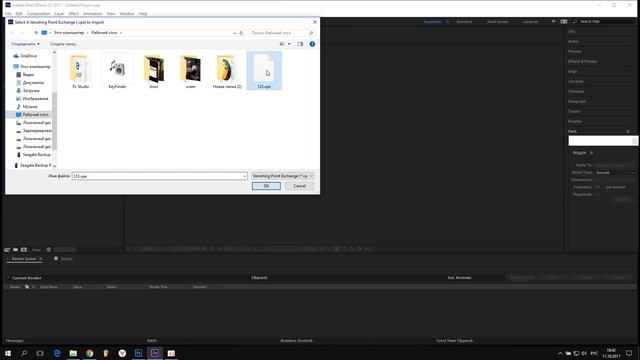Expand the address bar history dropdown
The height and width of the screenshot is (360, 640).
[x=234, y=33]
